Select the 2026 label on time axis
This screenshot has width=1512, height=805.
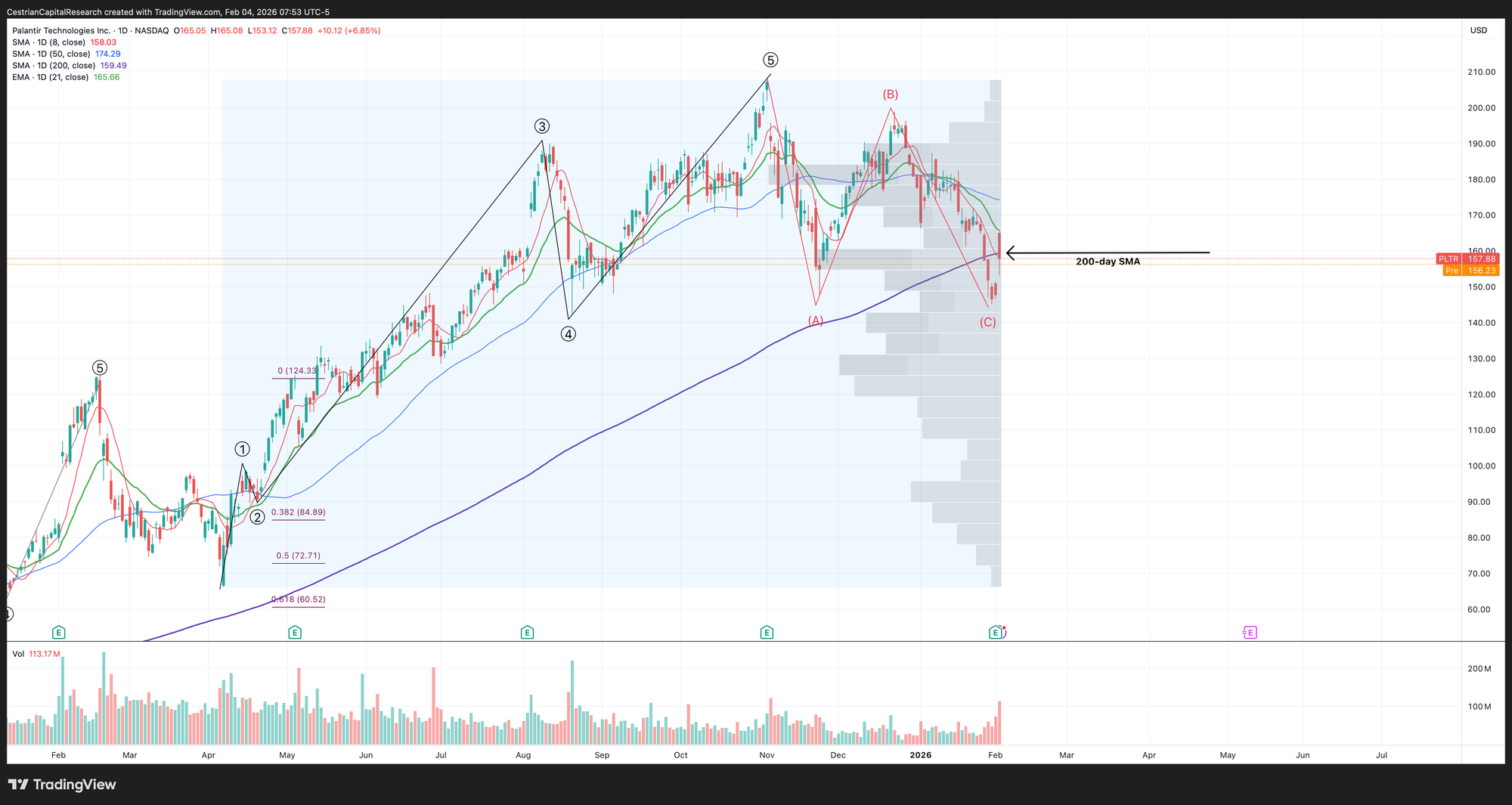click(920, 755)
